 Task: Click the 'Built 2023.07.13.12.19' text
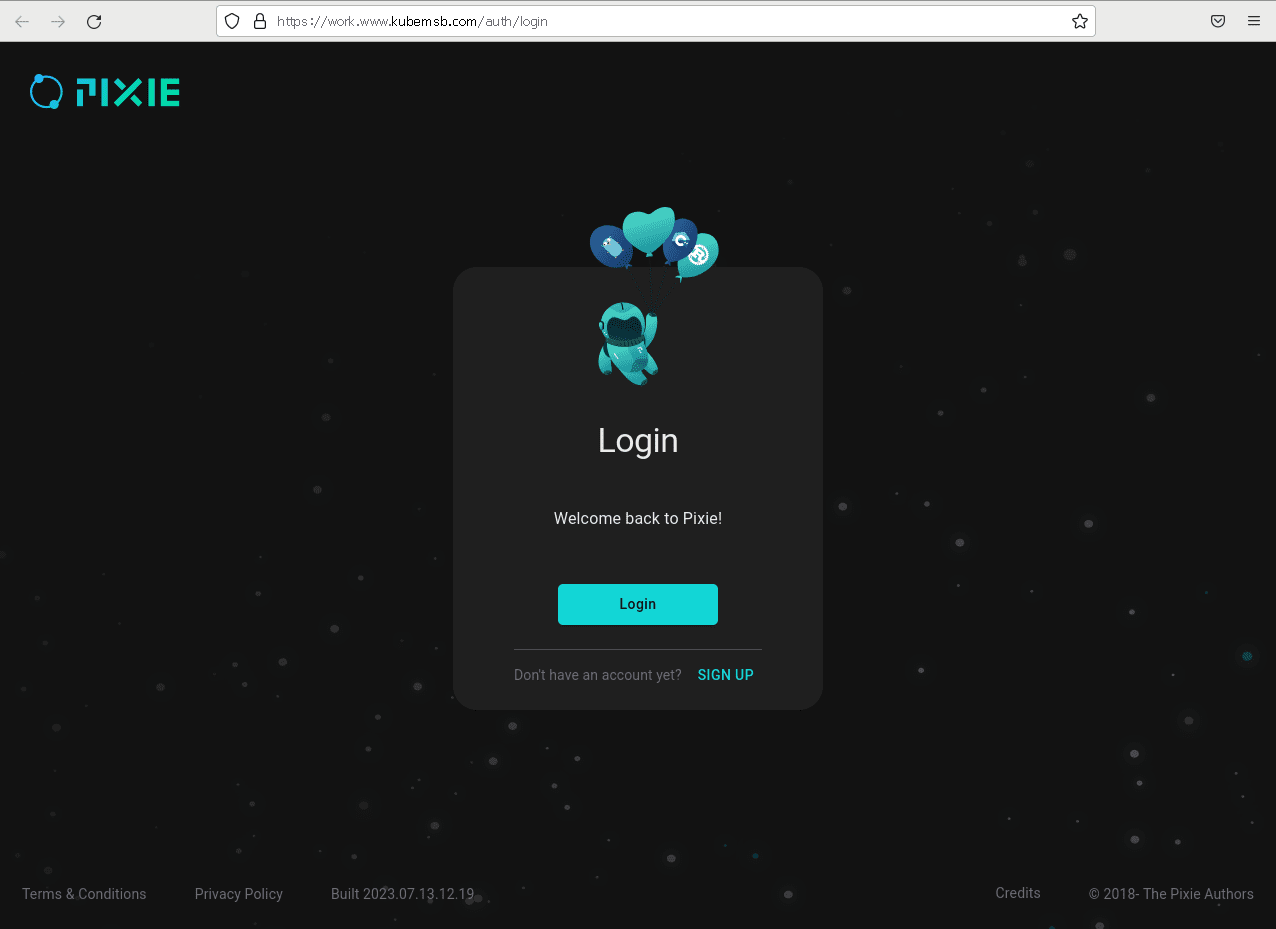[403, 894]
